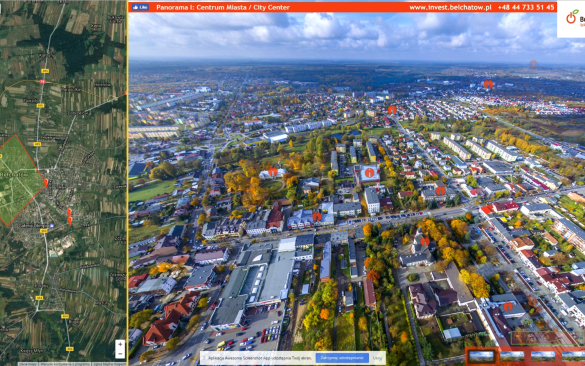Zoom out on the map
The width and height of the screenshot is (585, 366).
pyautogui.click(x=120, y=354)
